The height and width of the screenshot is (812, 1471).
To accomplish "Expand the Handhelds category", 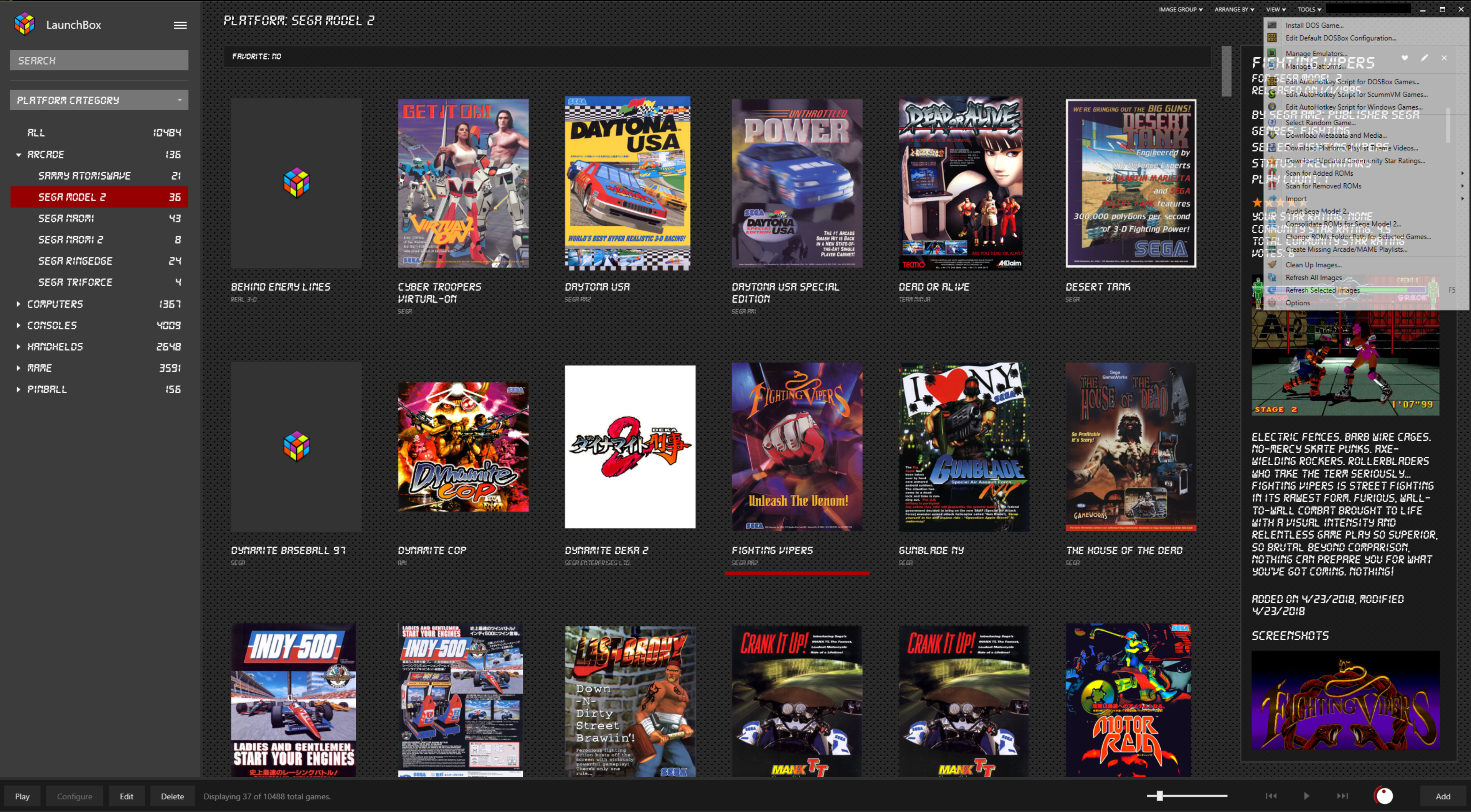I will tap(18, 347).
